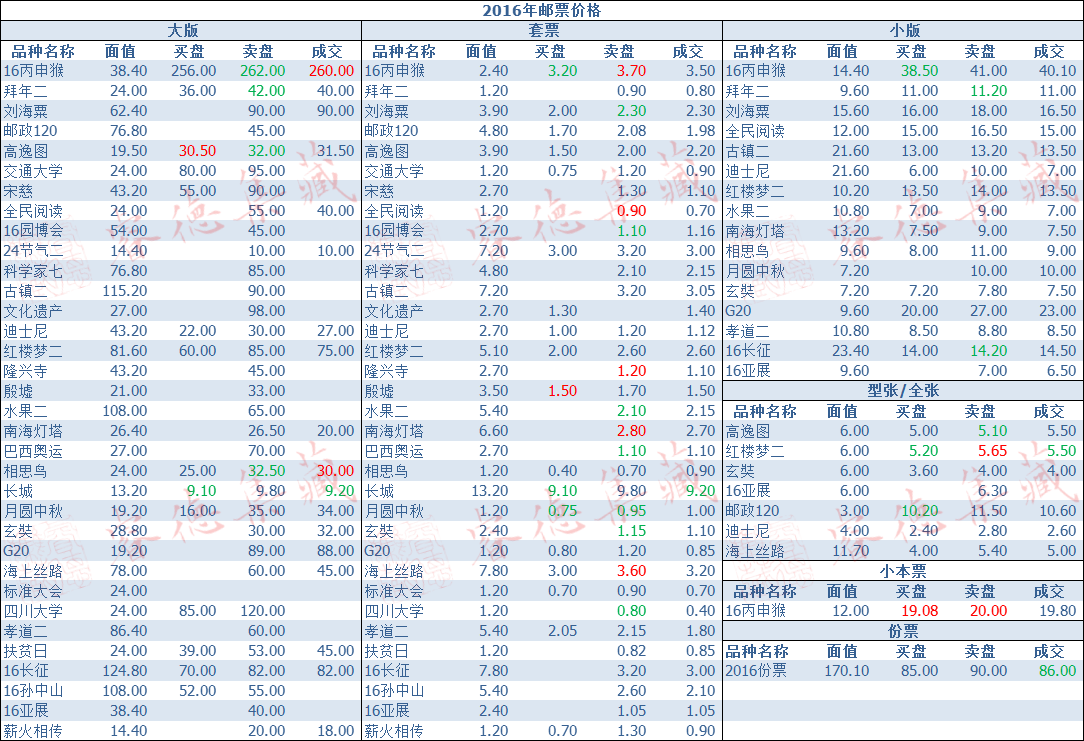
Task: Select the 套票 section header
Action: 543,30
